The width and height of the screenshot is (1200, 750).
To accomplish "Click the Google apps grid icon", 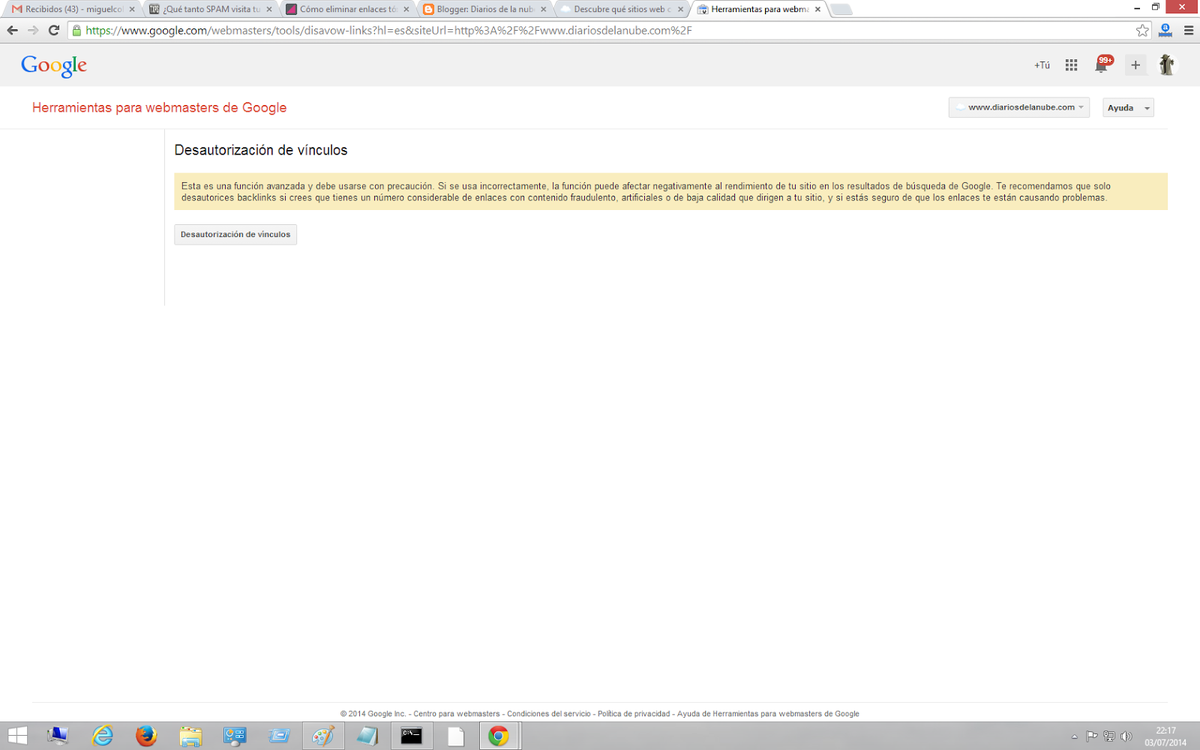I will [x=1071, y=65].
